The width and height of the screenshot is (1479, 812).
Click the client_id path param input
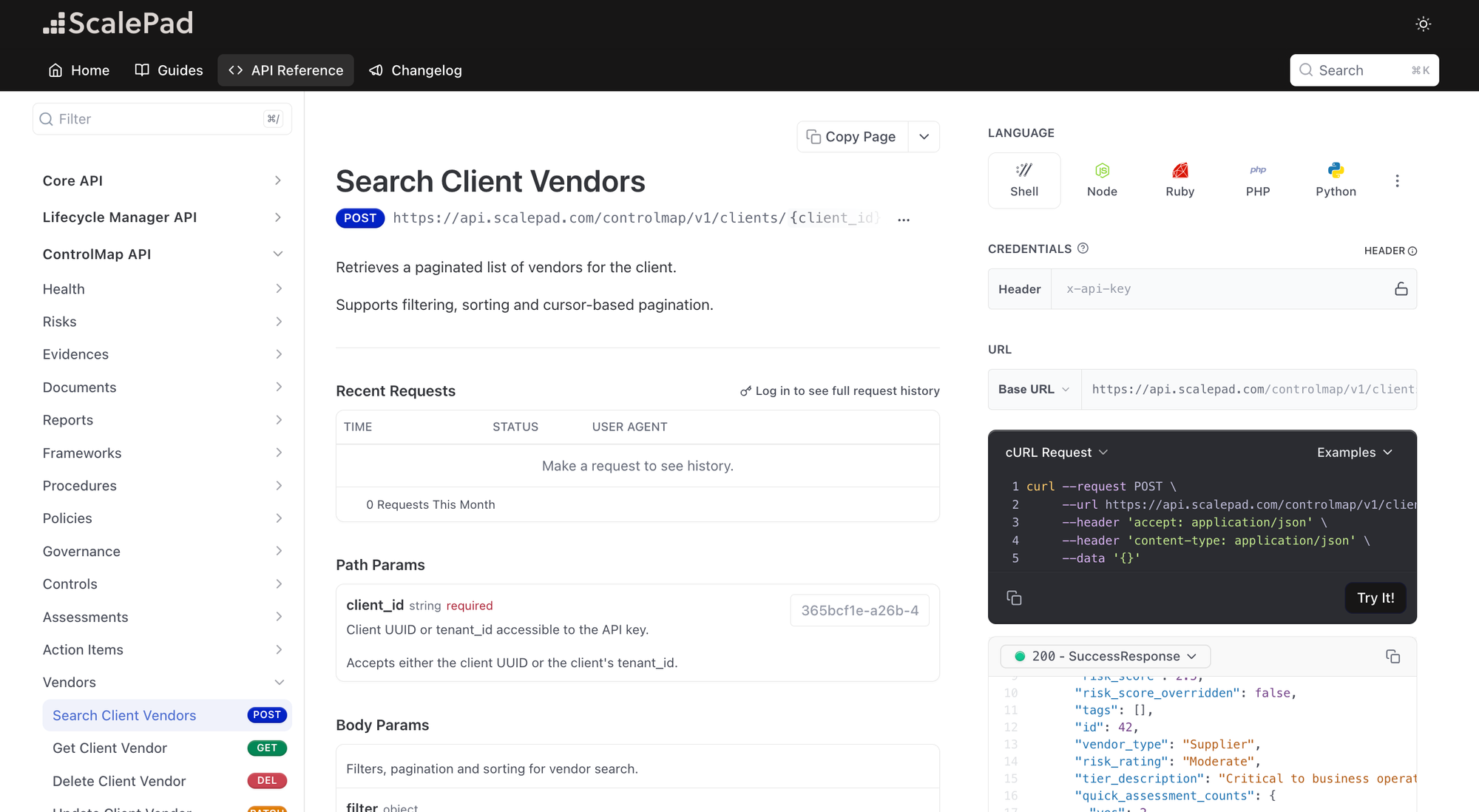pos(859,611)
